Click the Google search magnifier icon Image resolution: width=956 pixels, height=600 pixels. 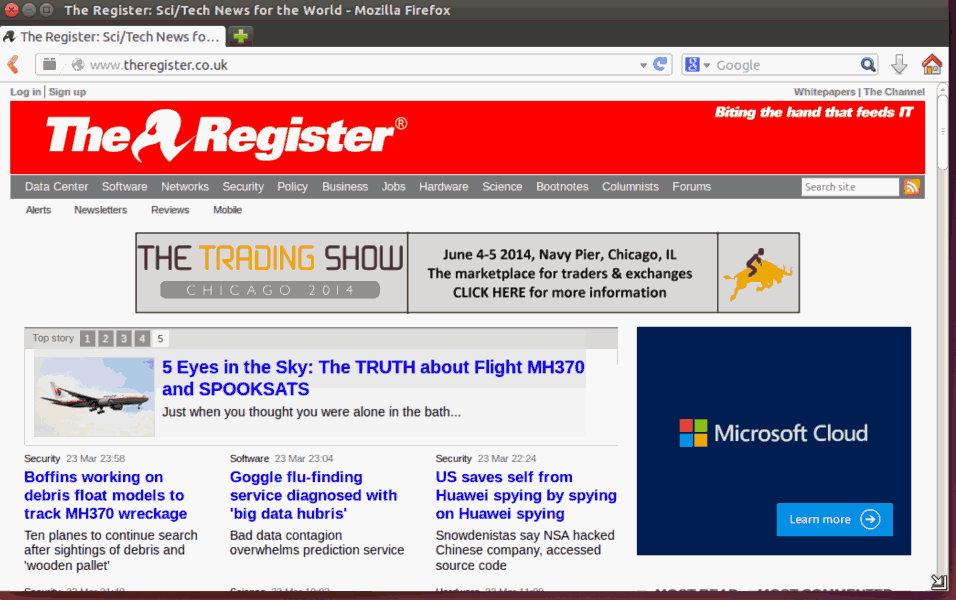pyautogui.click(x=868, y=64)
